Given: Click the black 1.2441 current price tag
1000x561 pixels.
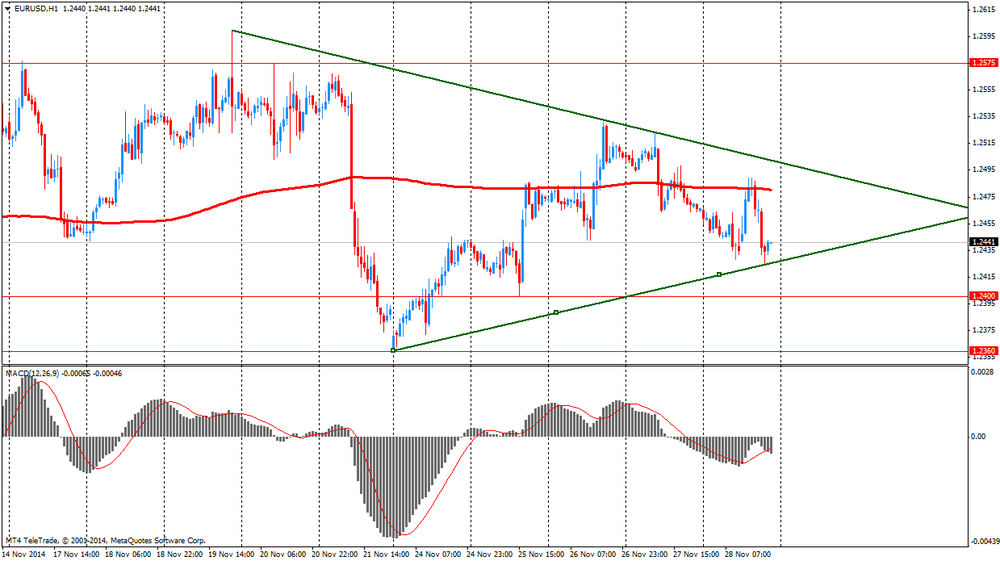Looking at the screenshot, I should (x=982, y=242).
